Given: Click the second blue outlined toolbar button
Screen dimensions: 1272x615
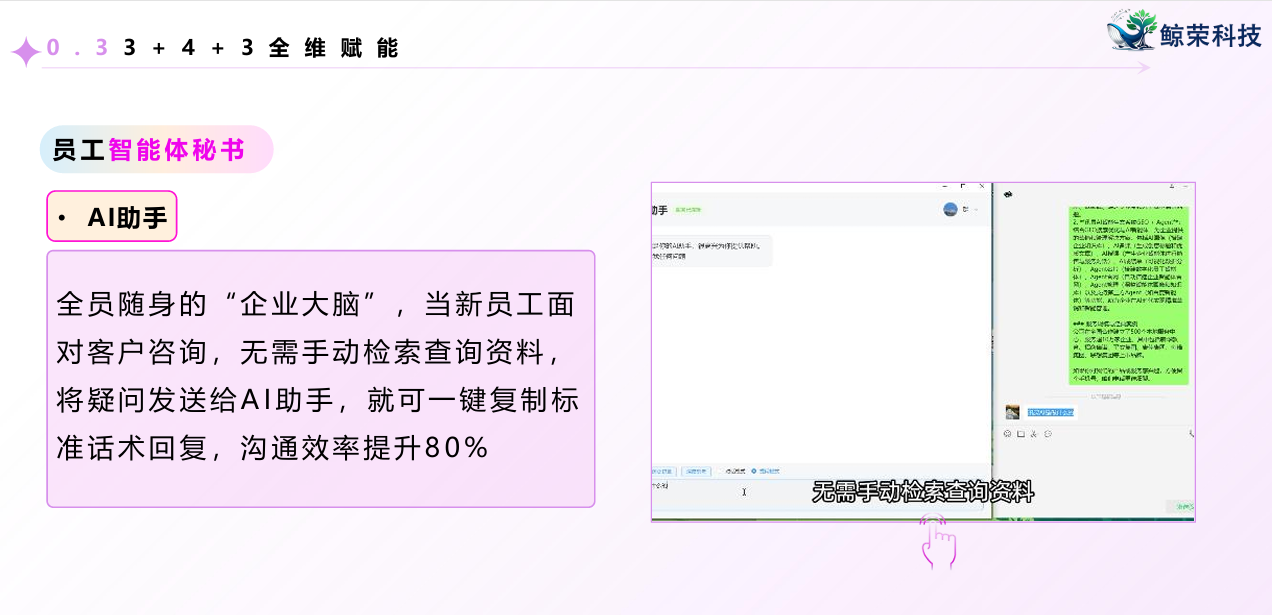Looking at the screenshot, I should click(x=697, y=470).
